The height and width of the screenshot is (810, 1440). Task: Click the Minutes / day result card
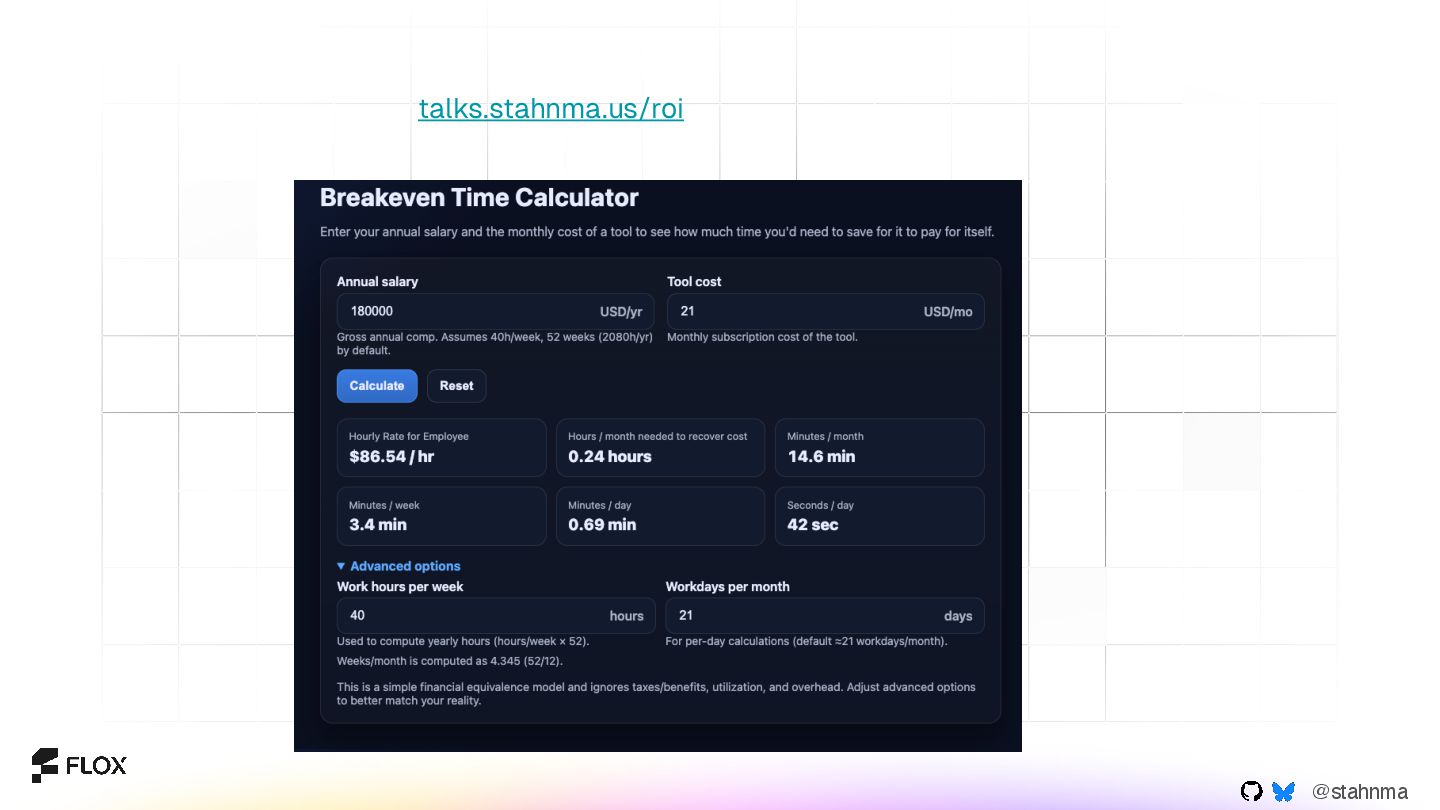(x=660, y=516)
